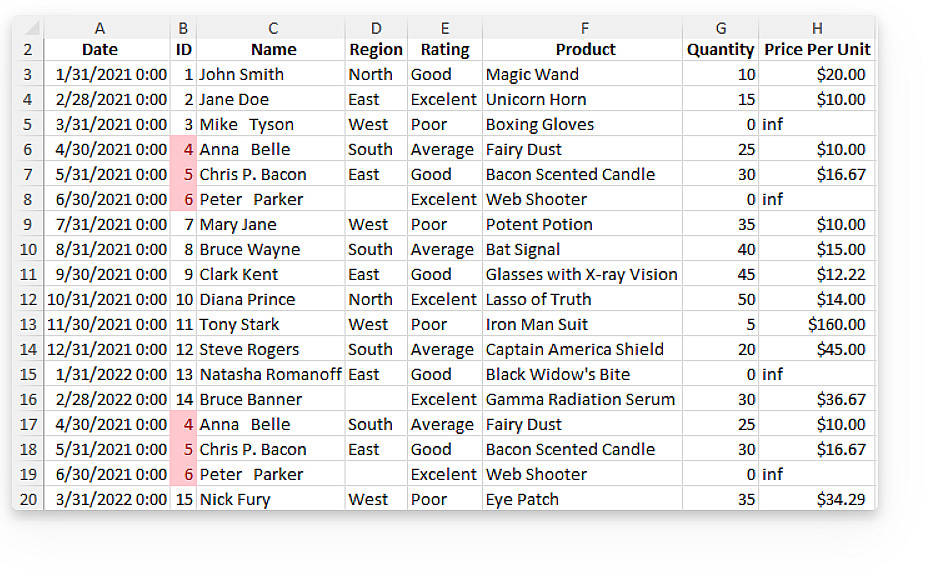Click the 'Price Per Unit' header cell

[x=816, y=49]
